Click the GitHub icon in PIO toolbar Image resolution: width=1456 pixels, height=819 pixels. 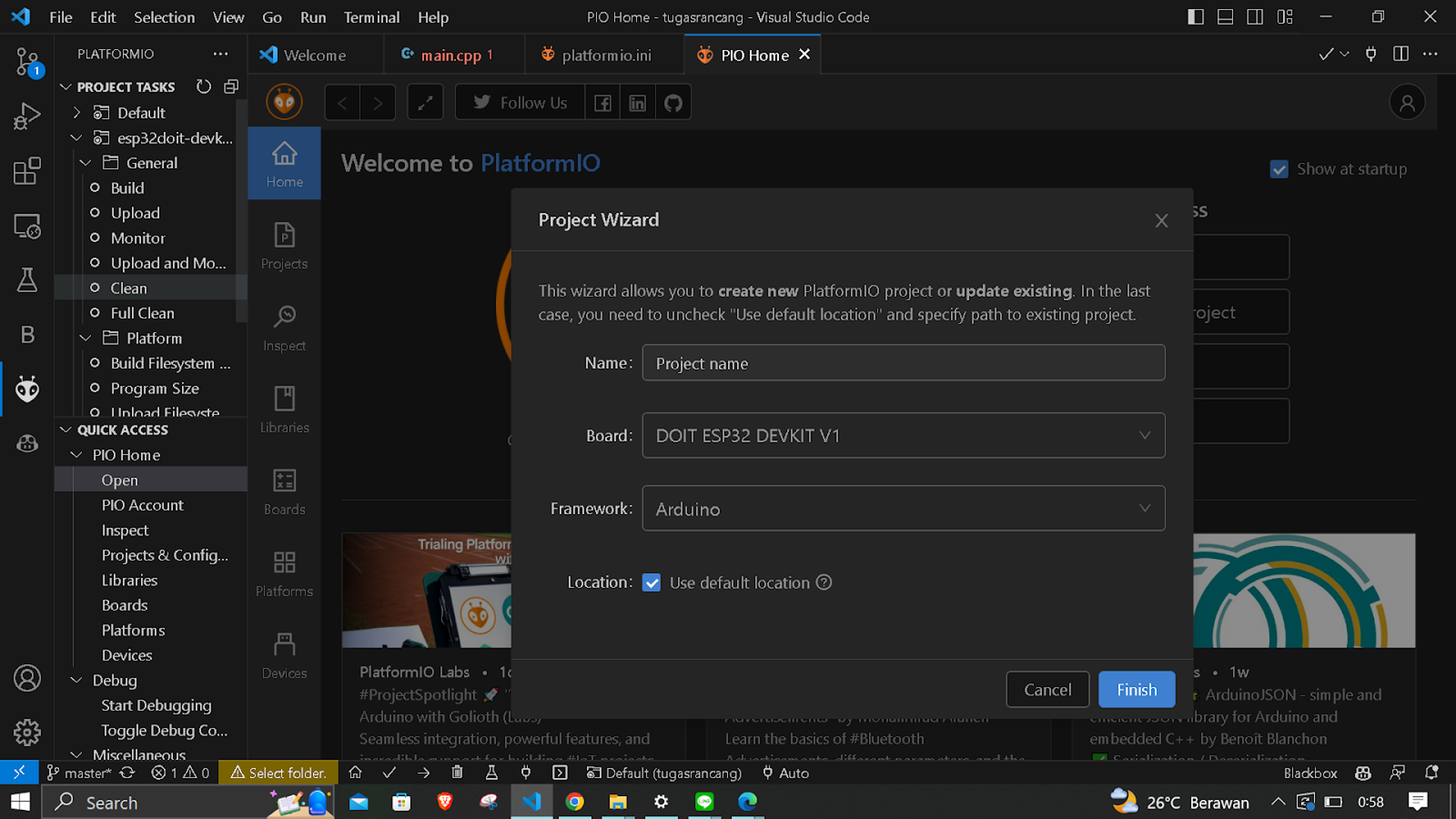point(673,102)
